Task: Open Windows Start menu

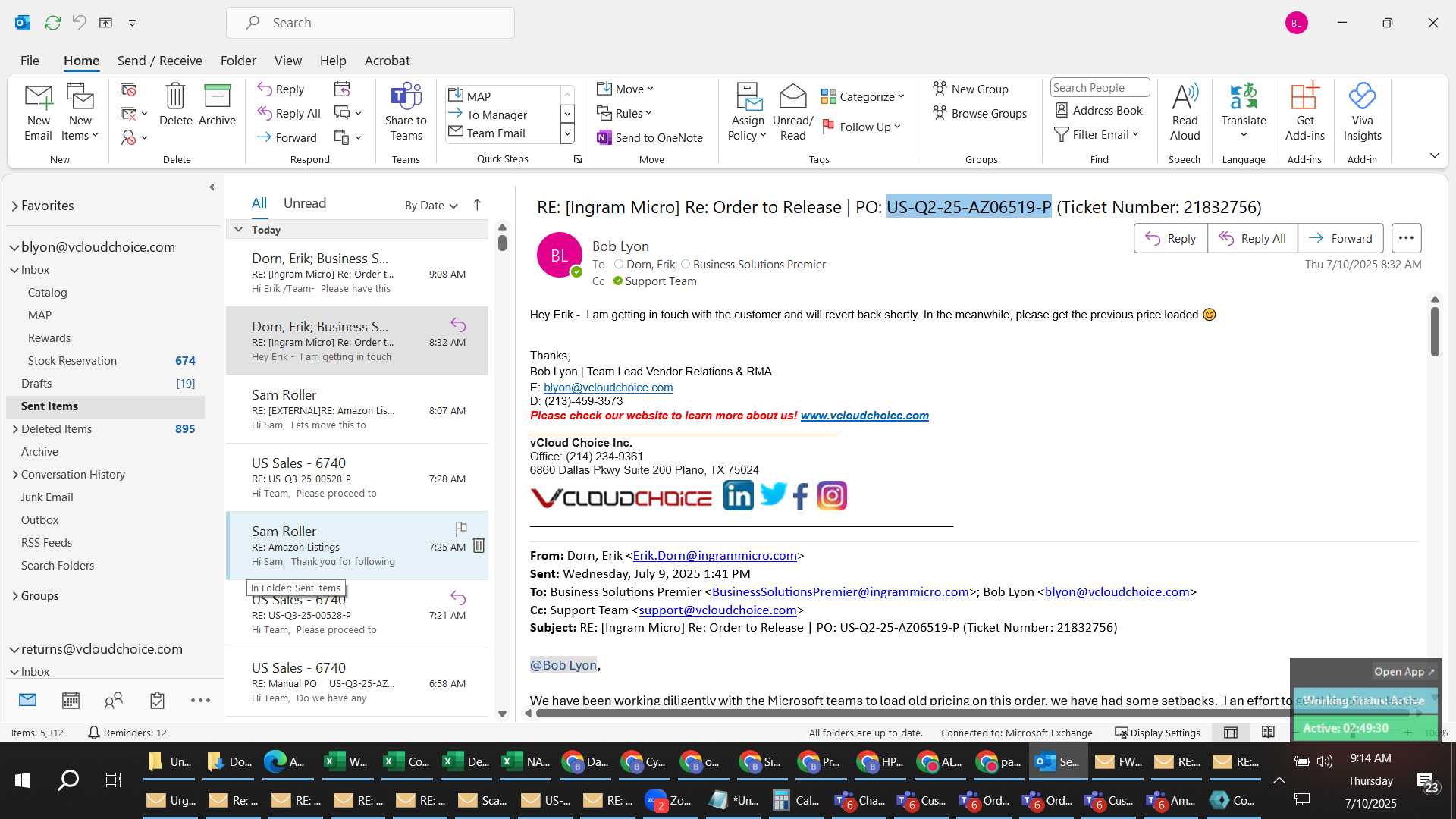Action: tap(23, 780)
